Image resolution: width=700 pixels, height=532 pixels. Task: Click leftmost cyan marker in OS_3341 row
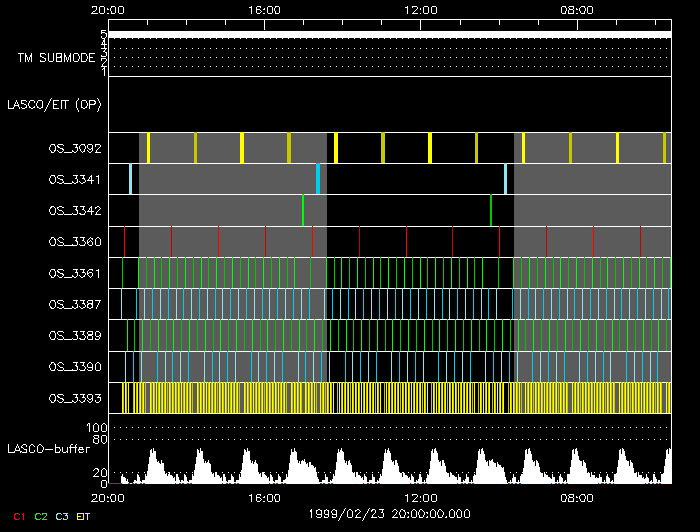point(130,179)
